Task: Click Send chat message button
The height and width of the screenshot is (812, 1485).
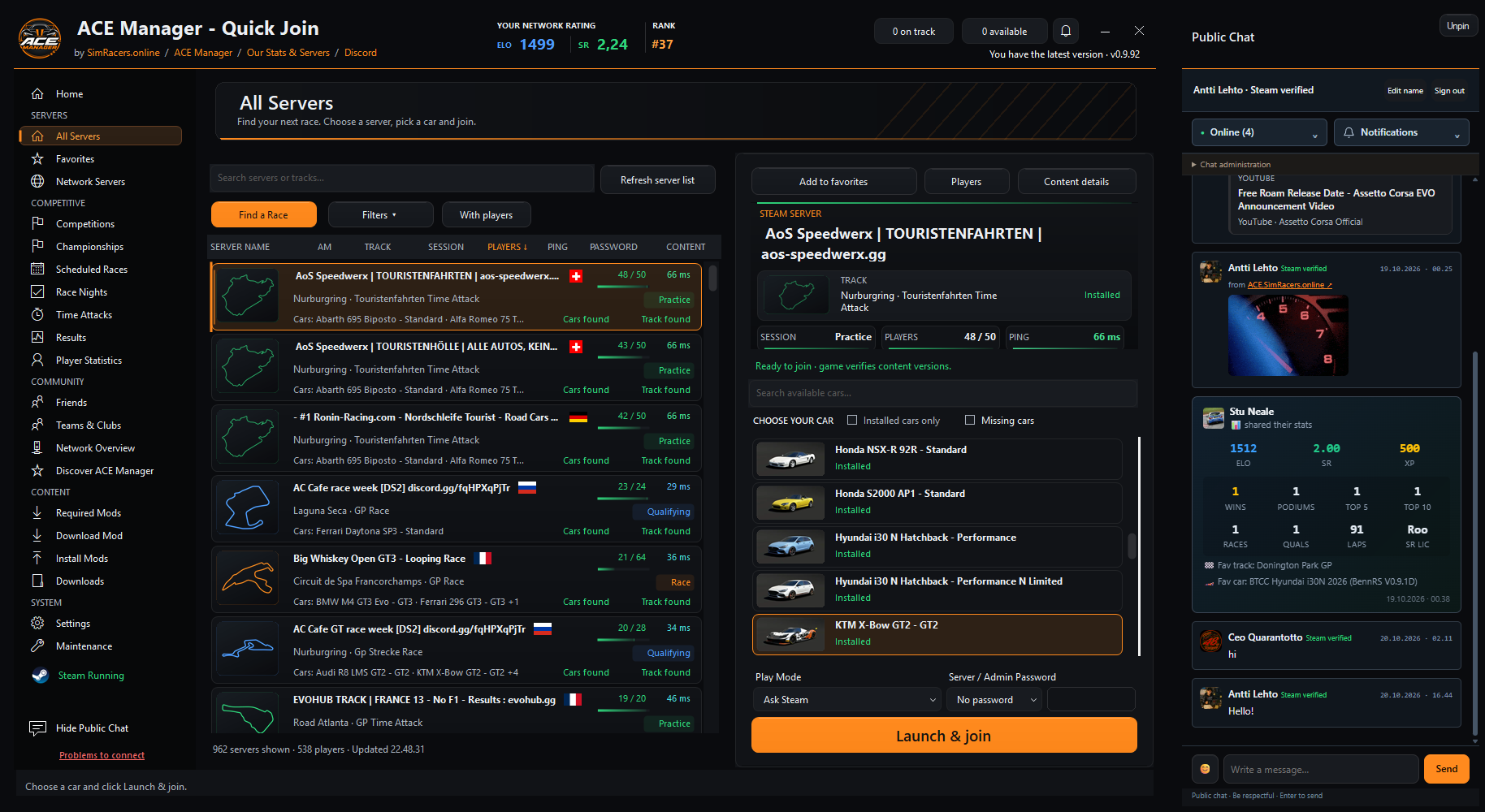Action: 1446,769
